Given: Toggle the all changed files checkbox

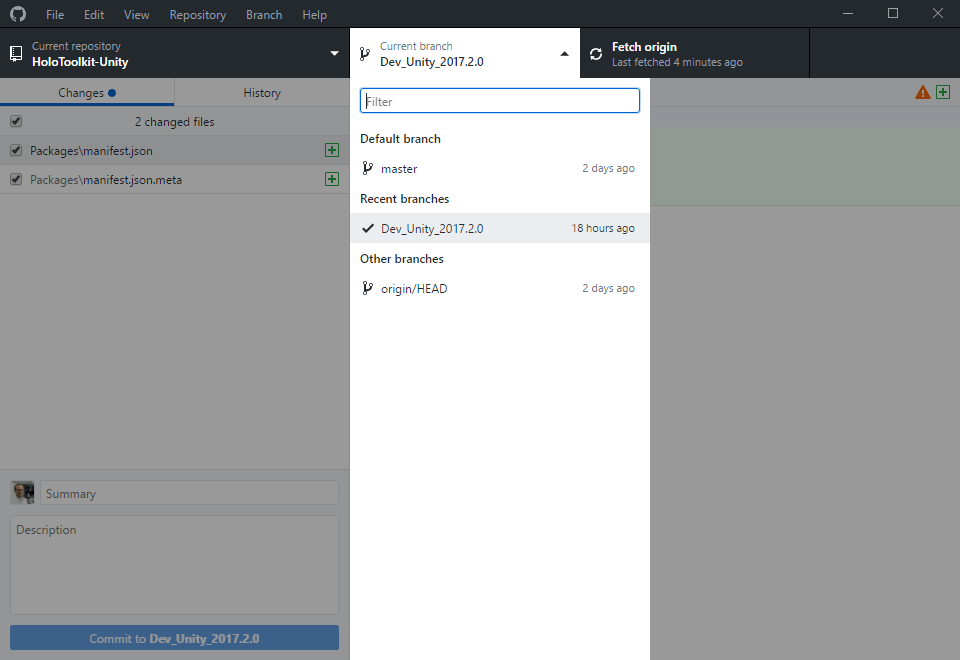Looking at the screenshot, I should tap(16, 121).
